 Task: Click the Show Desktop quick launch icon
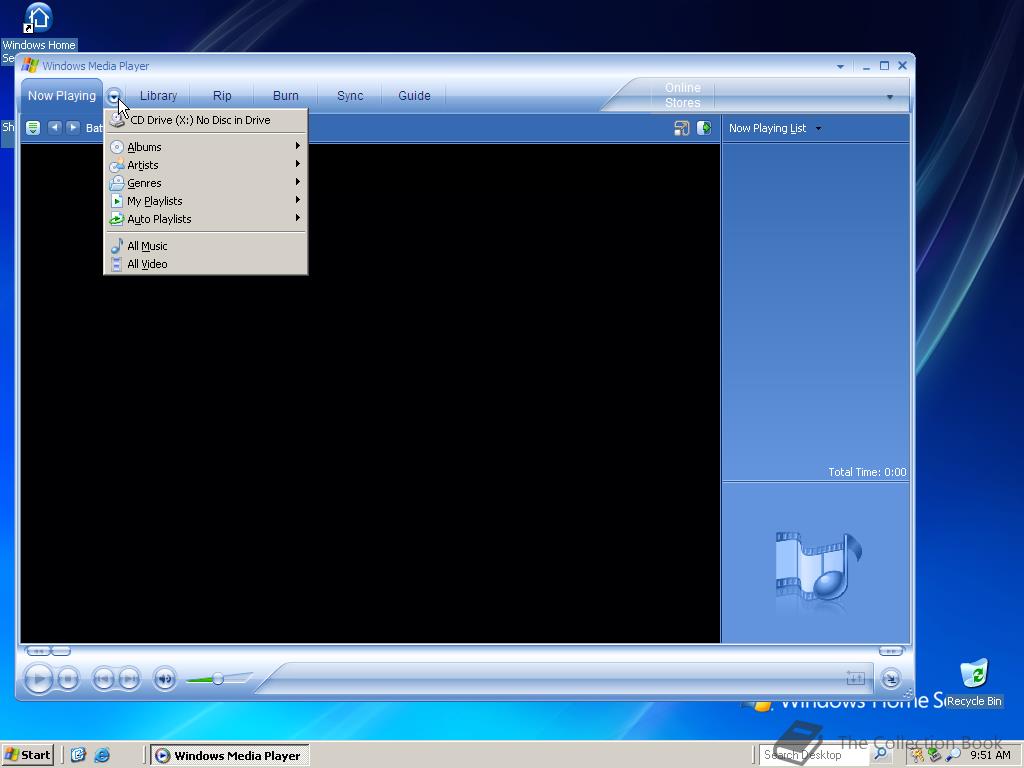[x=78, y=755]
